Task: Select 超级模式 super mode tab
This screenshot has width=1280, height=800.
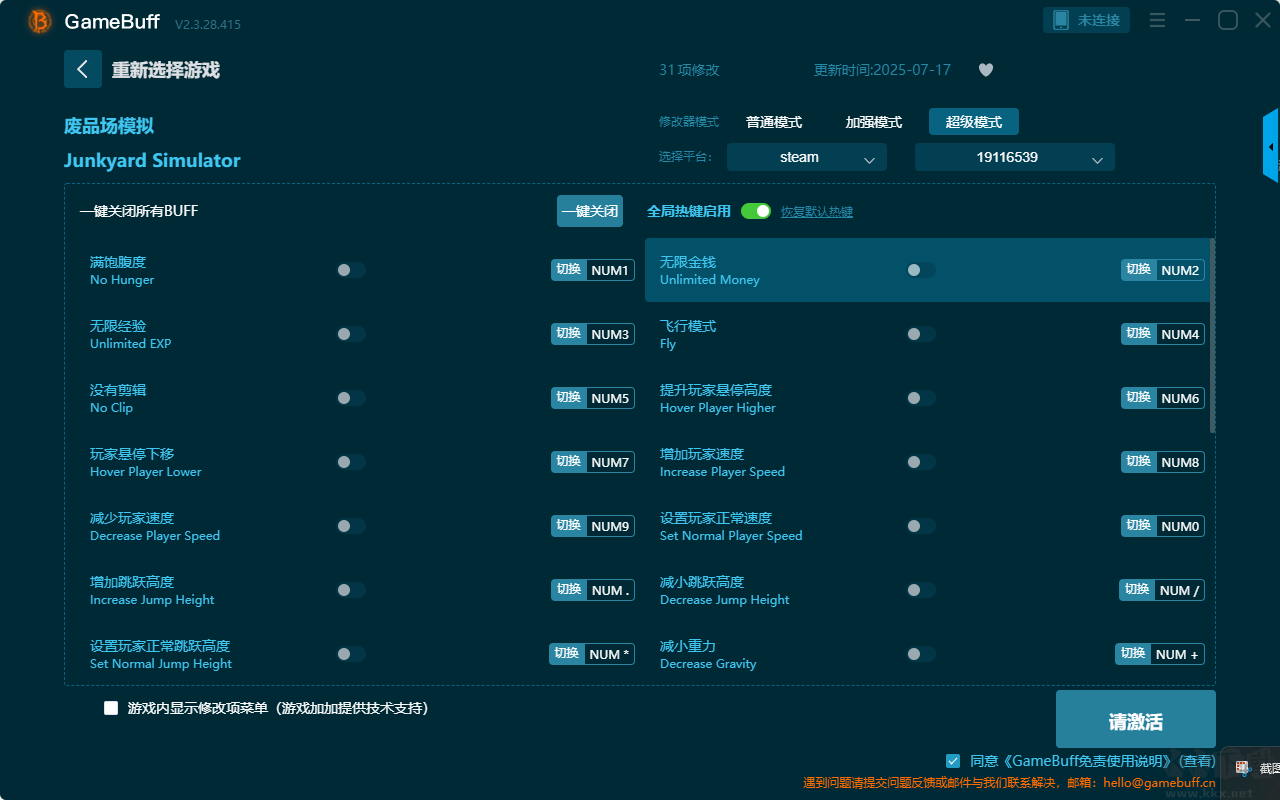Action: [x=974, y=122]
